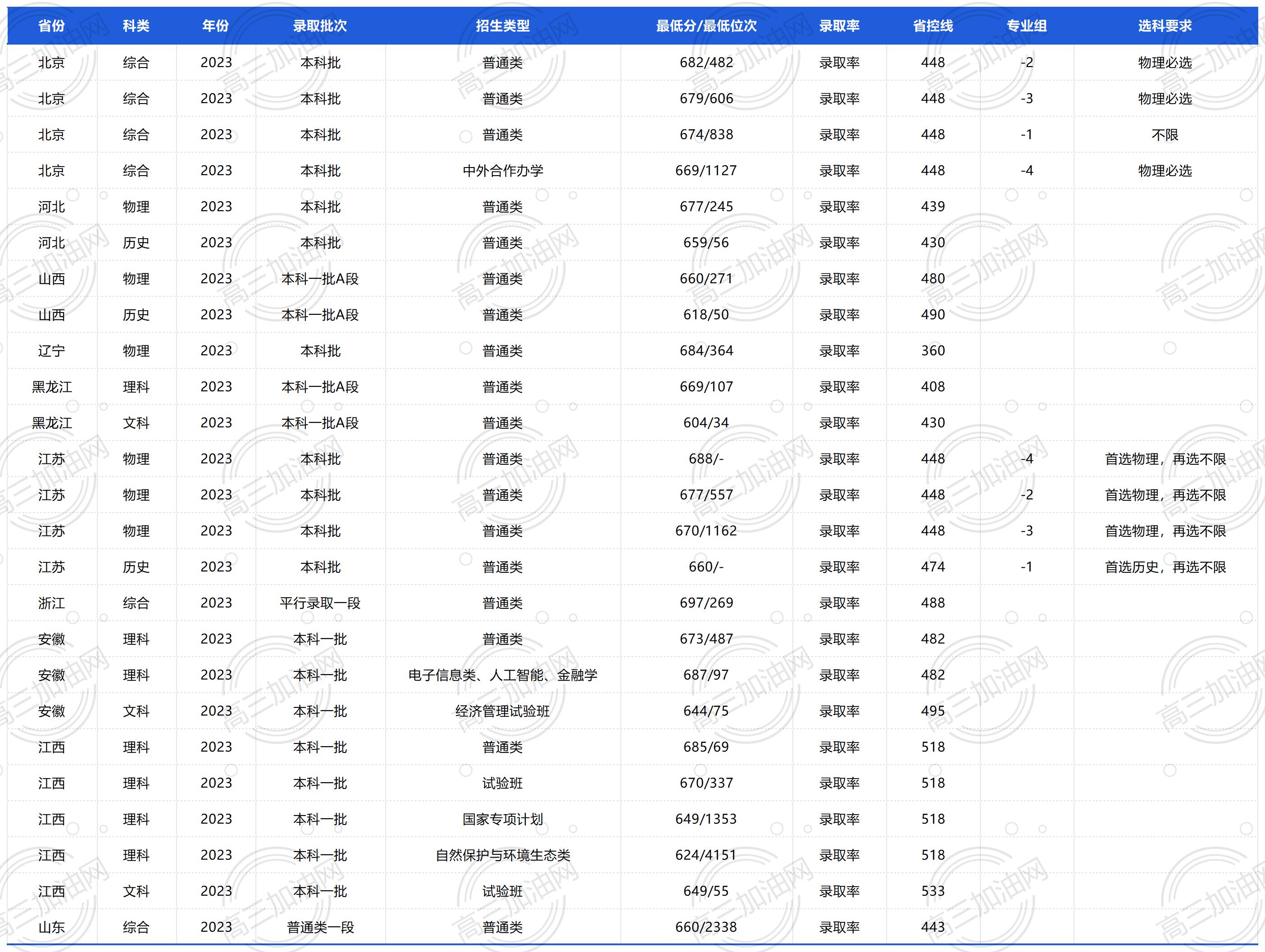The height and width of the screenshot is (952, 1265).
Task: Open 录取率 link in 669/107 row
Action: click(840, 386)
